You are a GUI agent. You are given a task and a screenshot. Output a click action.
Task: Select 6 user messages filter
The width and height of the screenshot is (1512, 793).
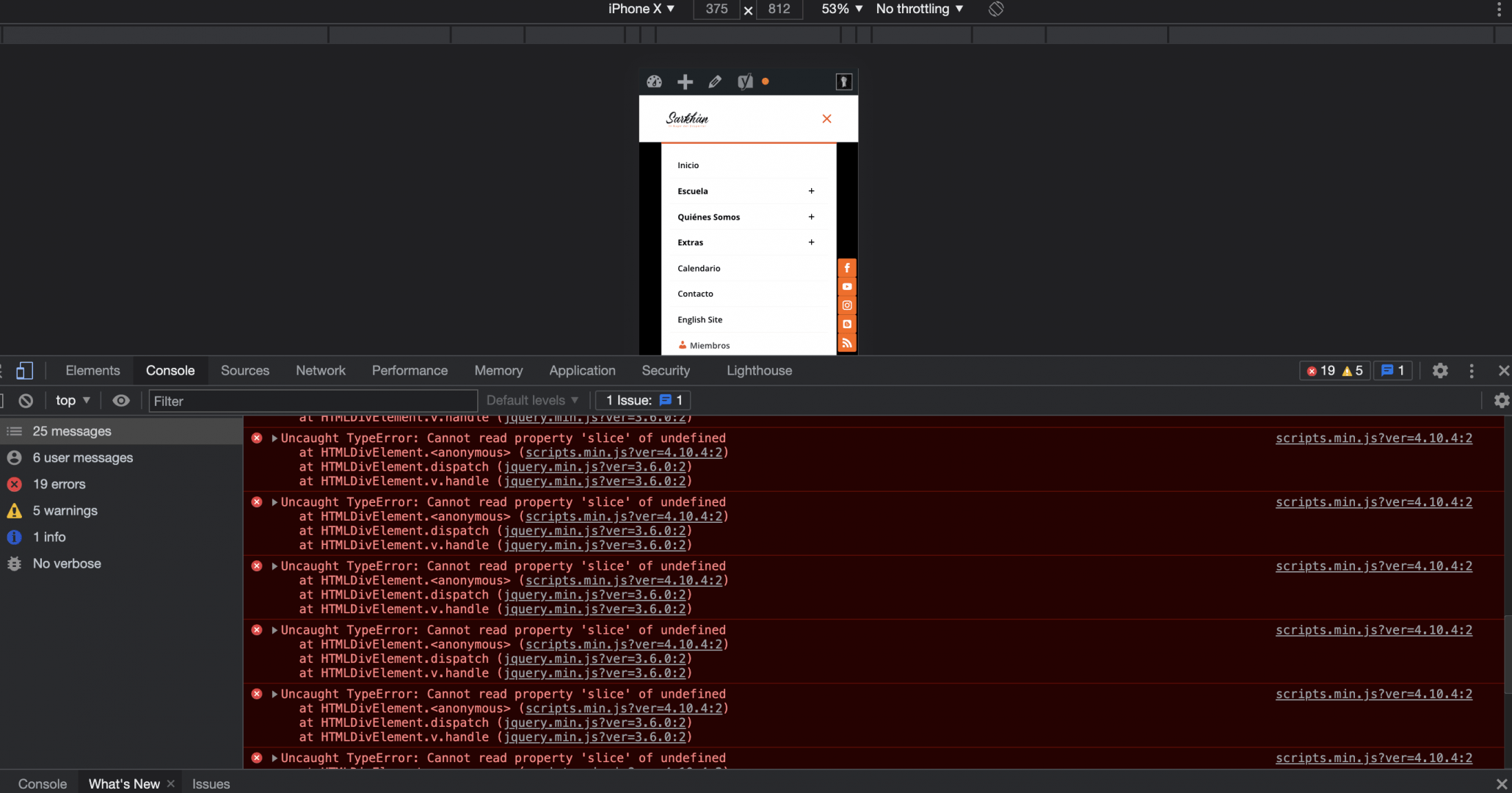(x=121, y=457)
